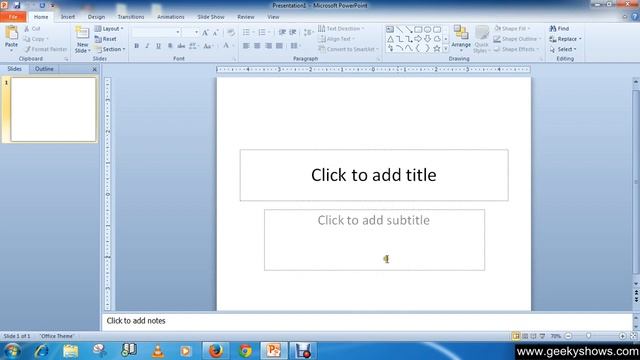This screenshot has width=640, height=360.
Task: Open Google Chrome from the taskbar
Action: (x=245, y=351)
